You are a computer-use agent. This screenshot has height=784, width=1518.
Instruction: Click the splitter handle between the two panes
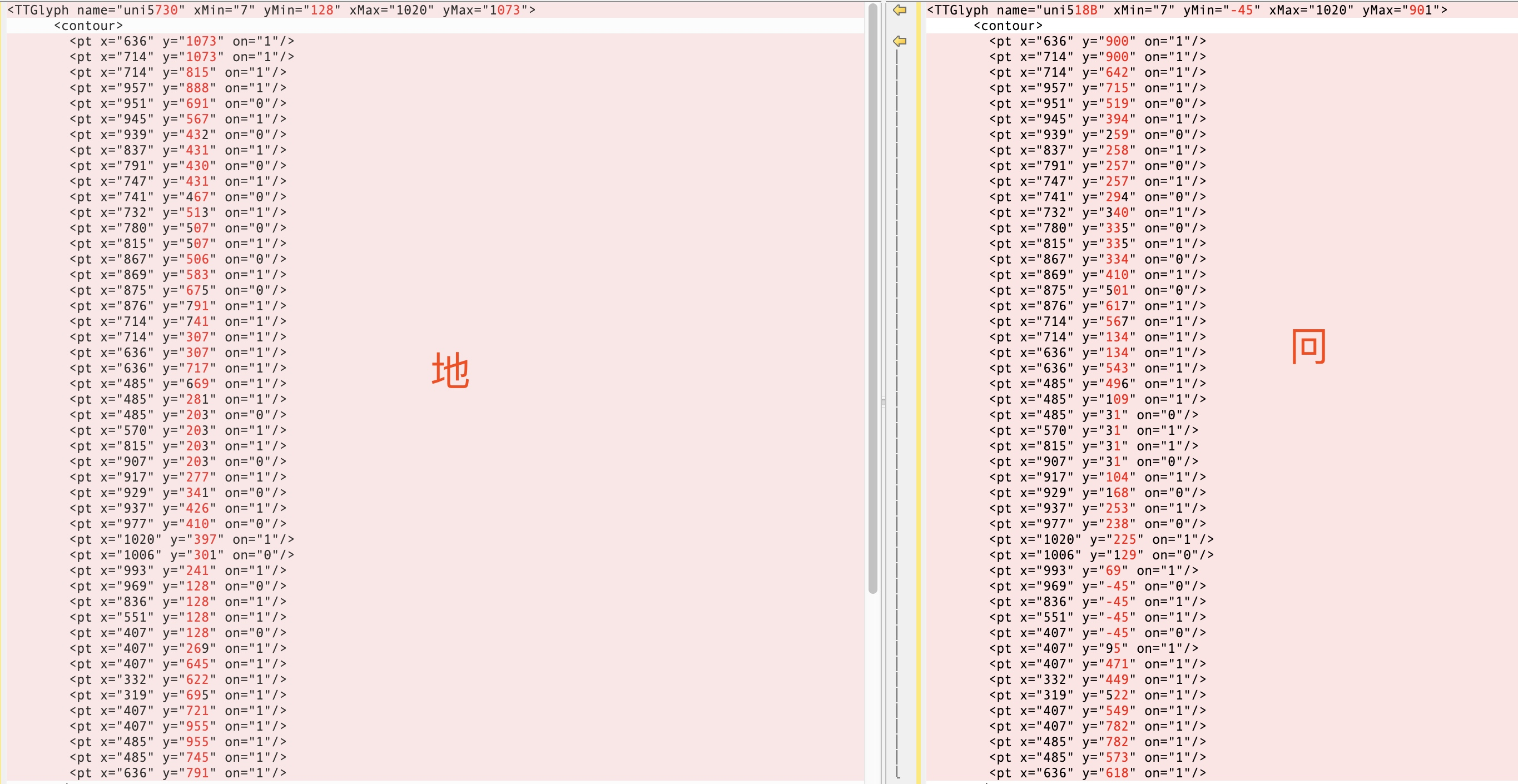click(883, 402)
